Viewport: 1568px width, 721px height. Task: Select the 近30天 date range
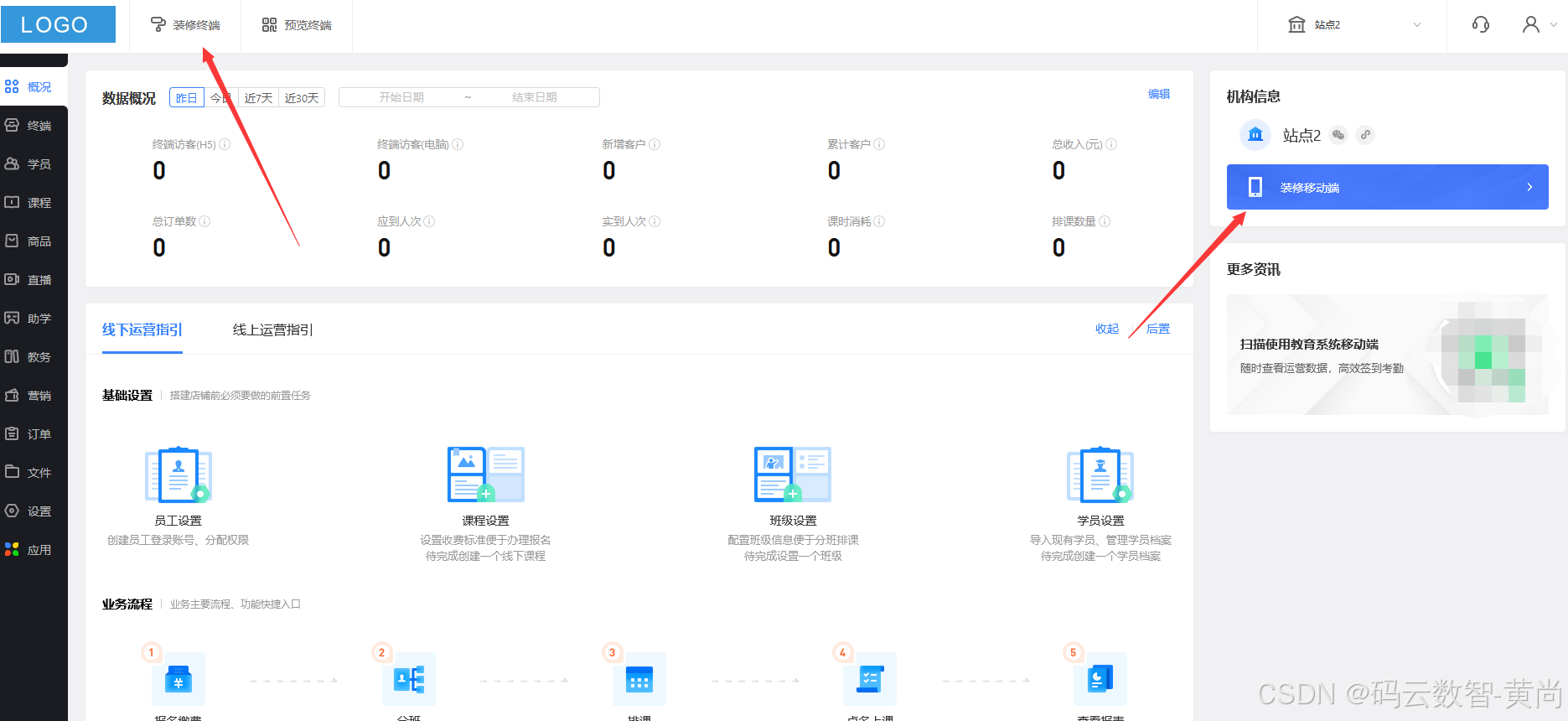302,98
